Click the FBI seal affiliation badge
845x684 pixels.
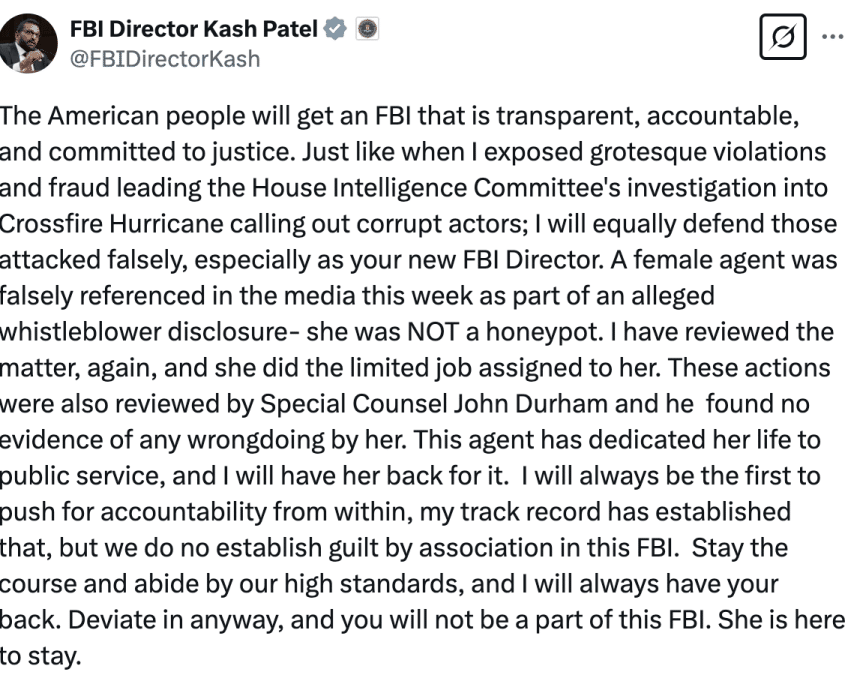point(367,30)
